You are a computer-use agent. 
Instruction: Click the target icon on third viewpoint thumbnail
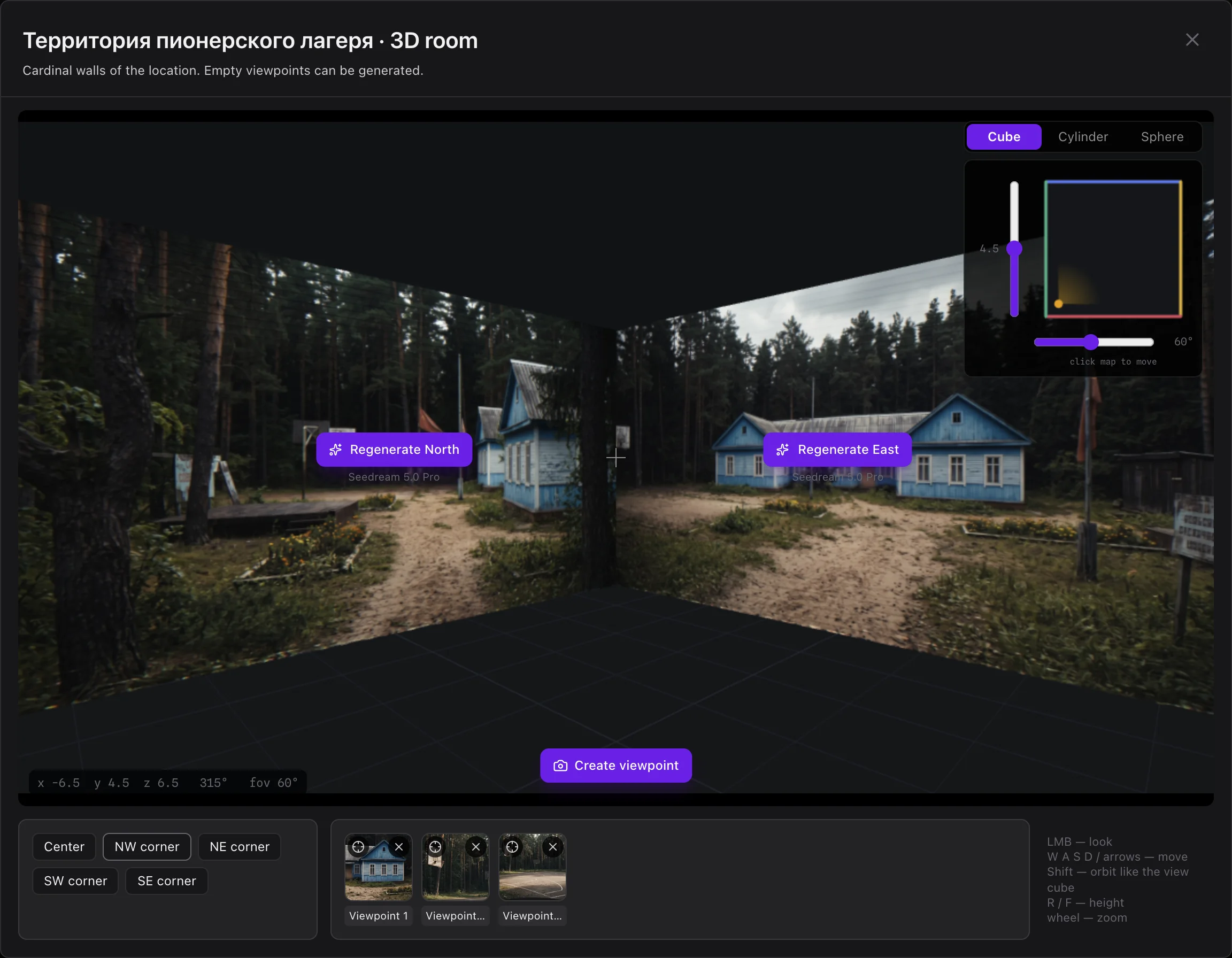(512, 846)
